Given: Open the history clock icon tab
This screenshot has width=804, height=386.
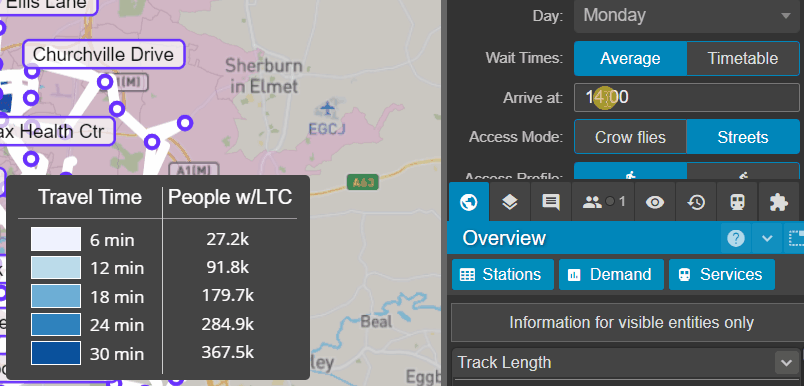Looking at the screenshot, I should [696, 202].
